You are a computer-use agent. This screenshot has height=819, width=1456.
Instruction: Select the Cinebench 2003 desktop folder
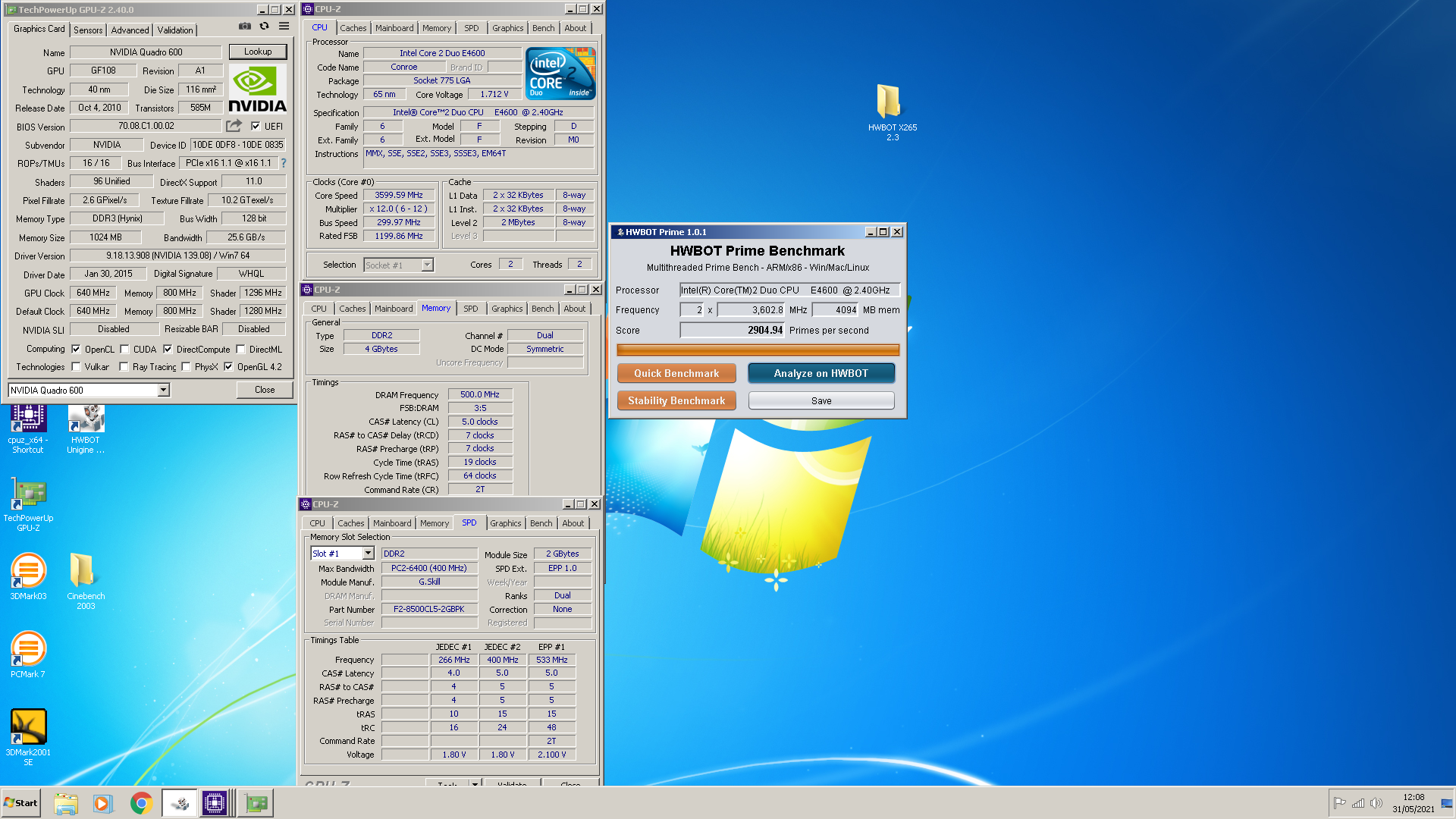(86, 582)
